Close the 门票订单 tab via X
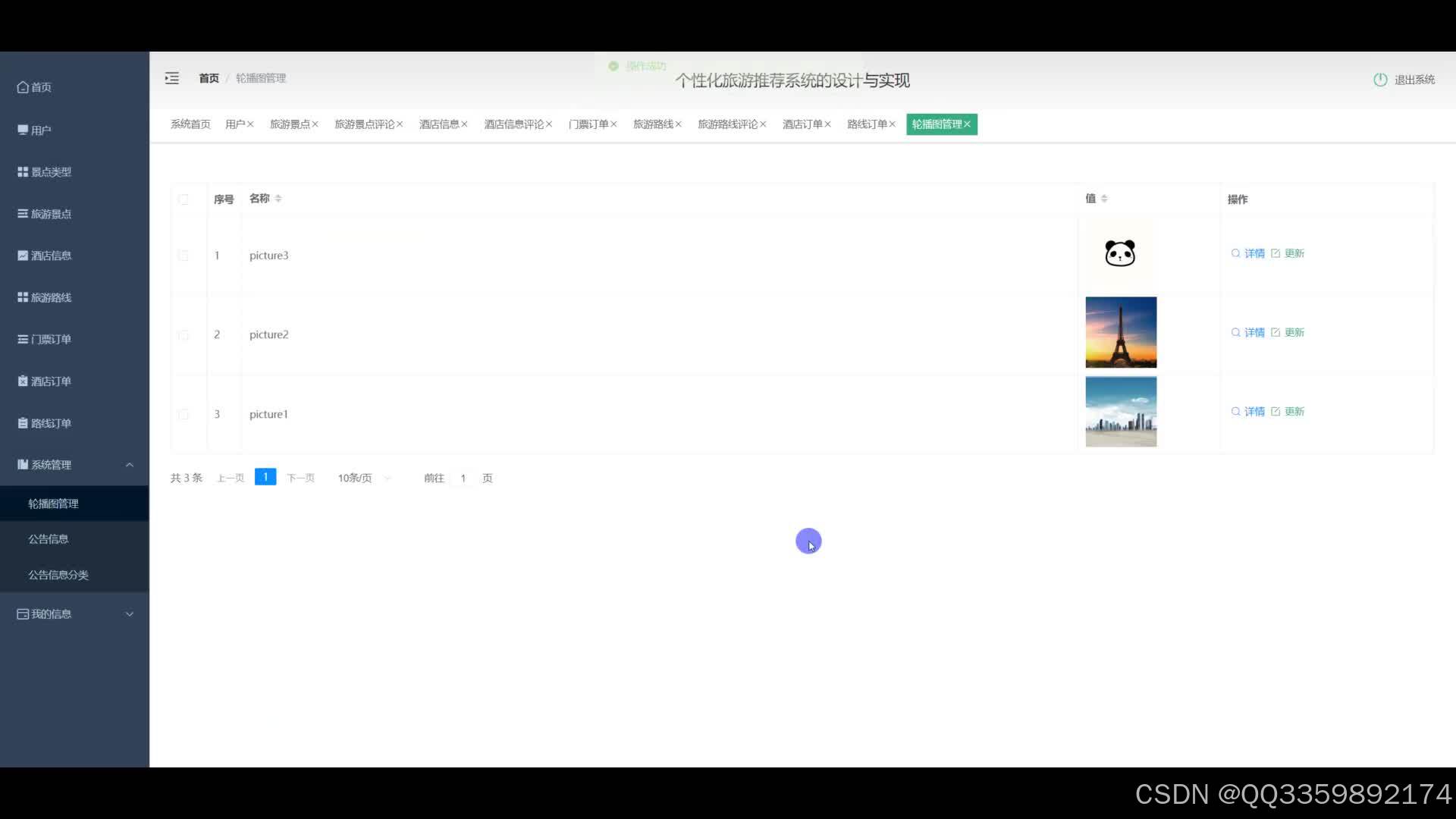This screenshot has height=819, width=1456. tap(613, 124)
